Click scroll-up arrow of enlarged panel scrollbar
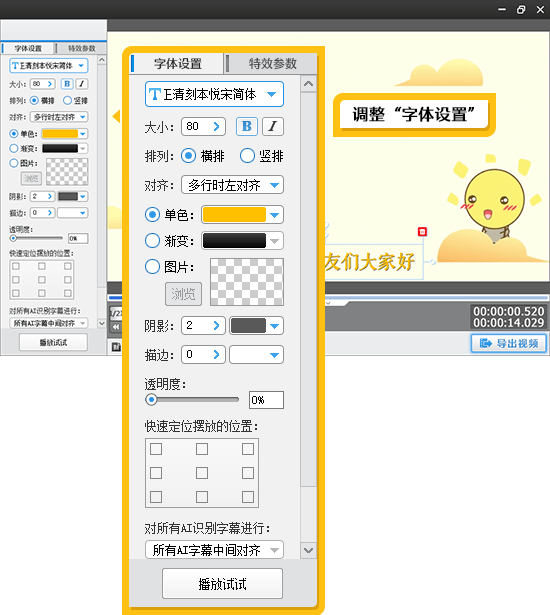This screenshot has height=615, width=550. [x=308, y=84]
